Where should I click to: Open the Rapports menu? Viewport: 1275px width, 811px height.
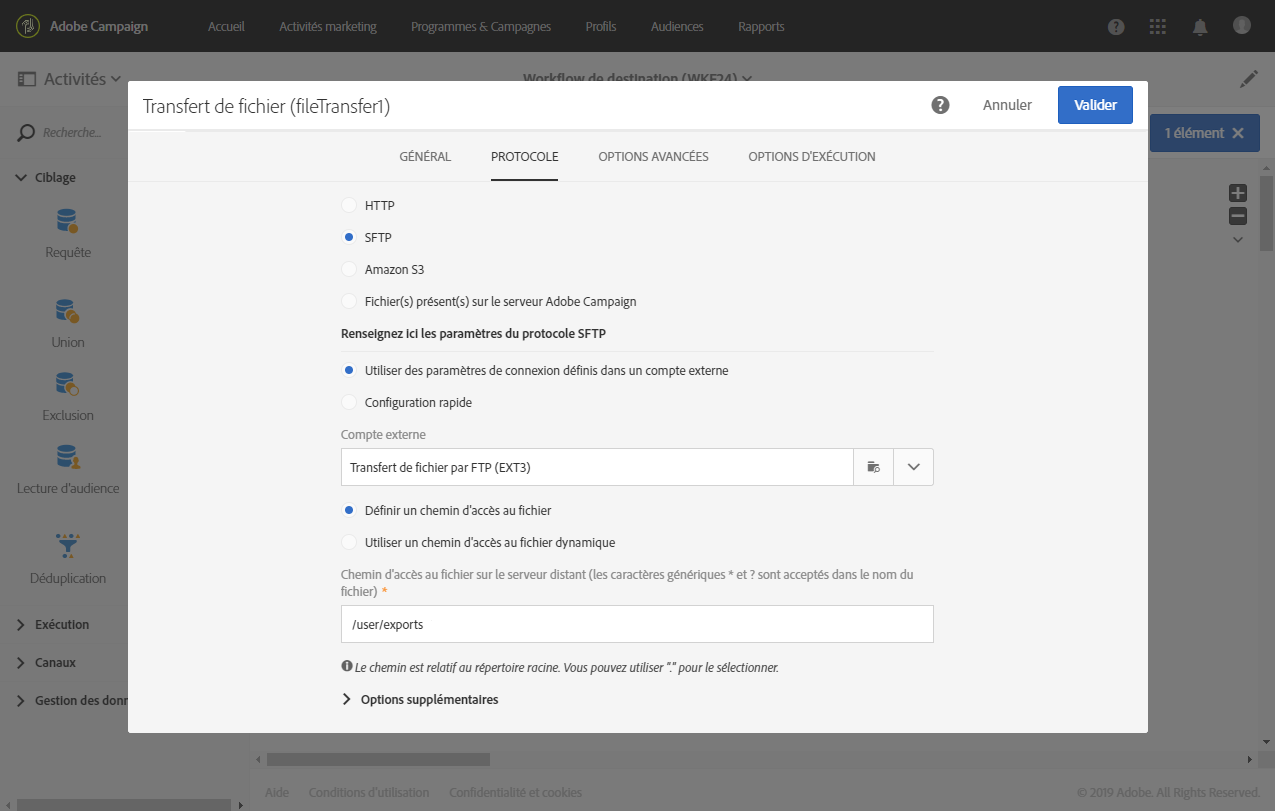761,27
